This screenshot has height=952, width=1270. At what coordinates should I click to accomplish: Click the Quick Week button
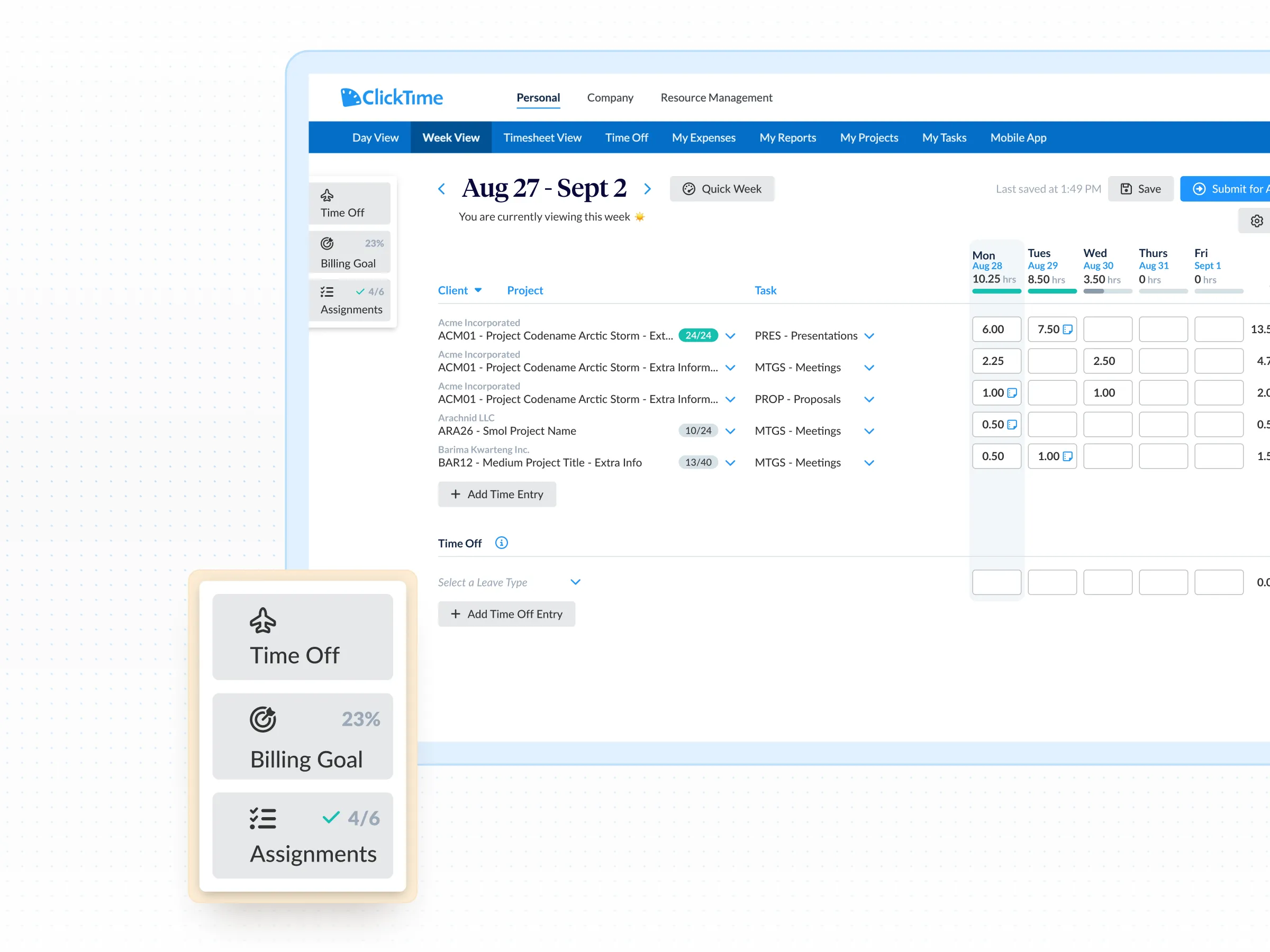coord(722,189)
